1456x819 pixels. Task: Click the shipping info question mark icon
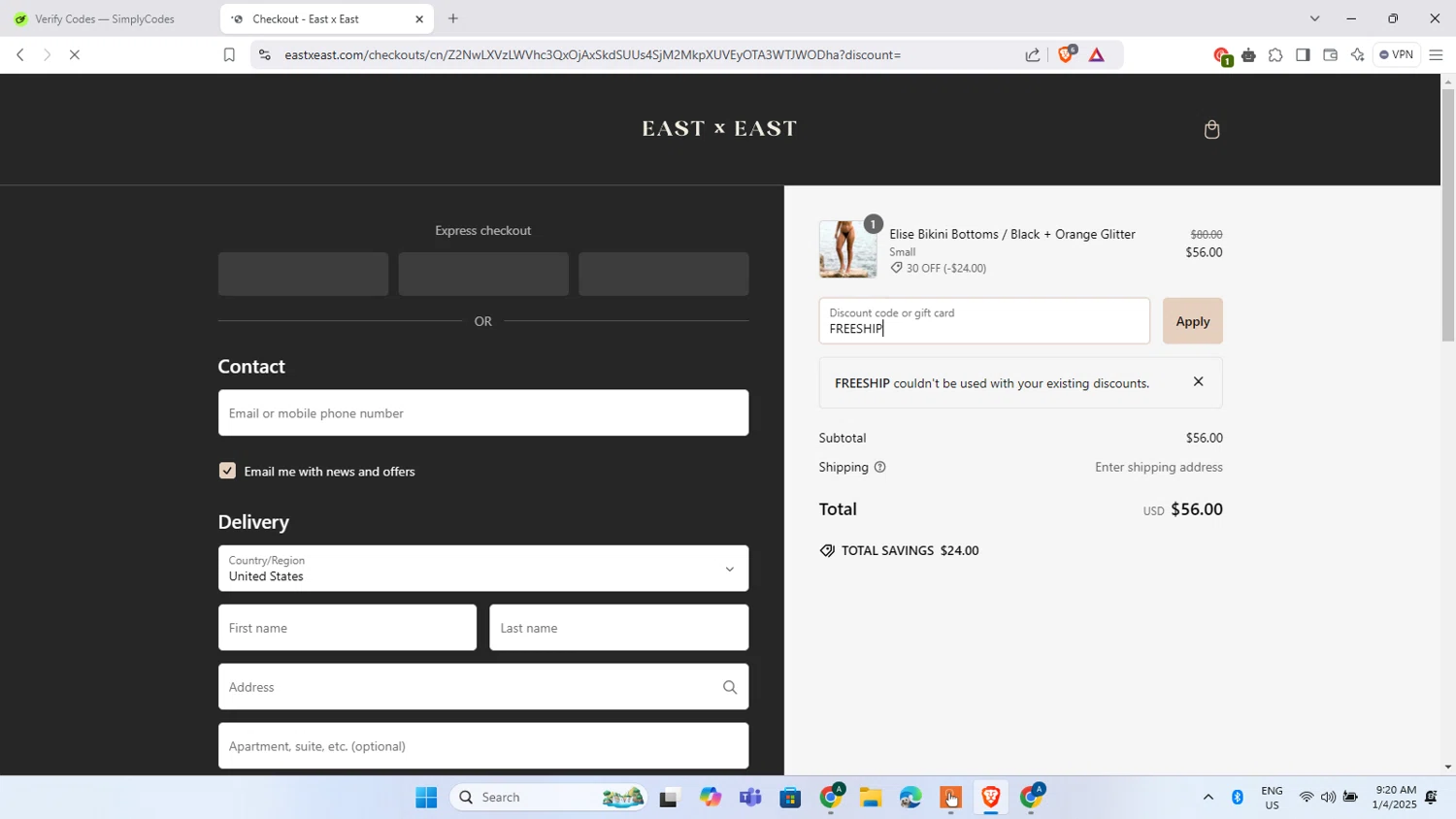pyautogui.click(x=879, y=467)
